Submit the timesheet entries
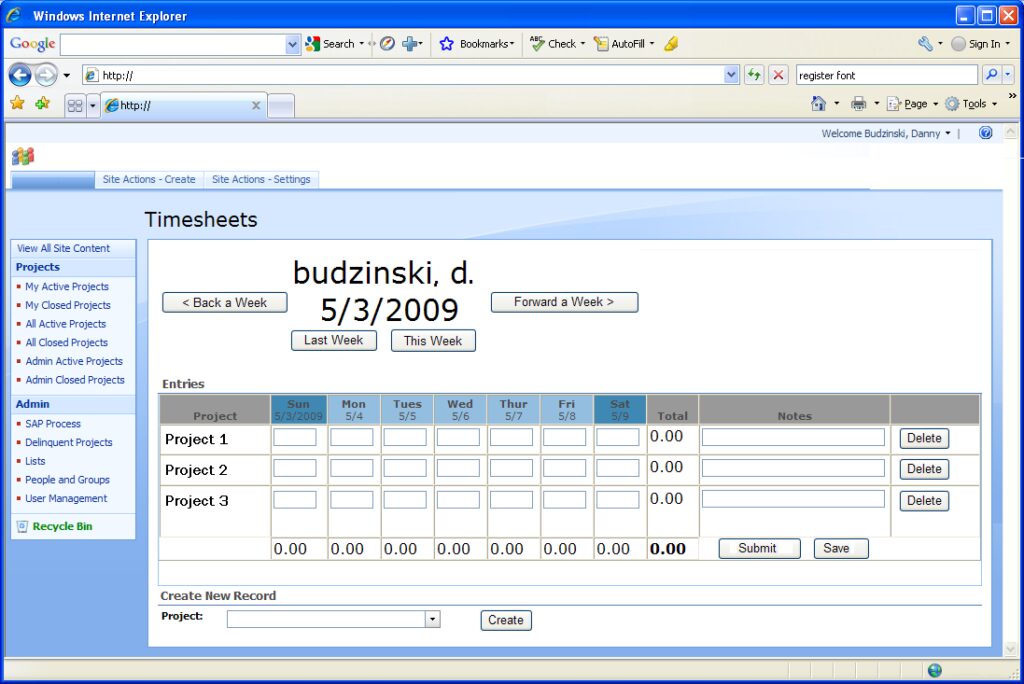This screenshot has height=684, width=1024. [759, 548]
